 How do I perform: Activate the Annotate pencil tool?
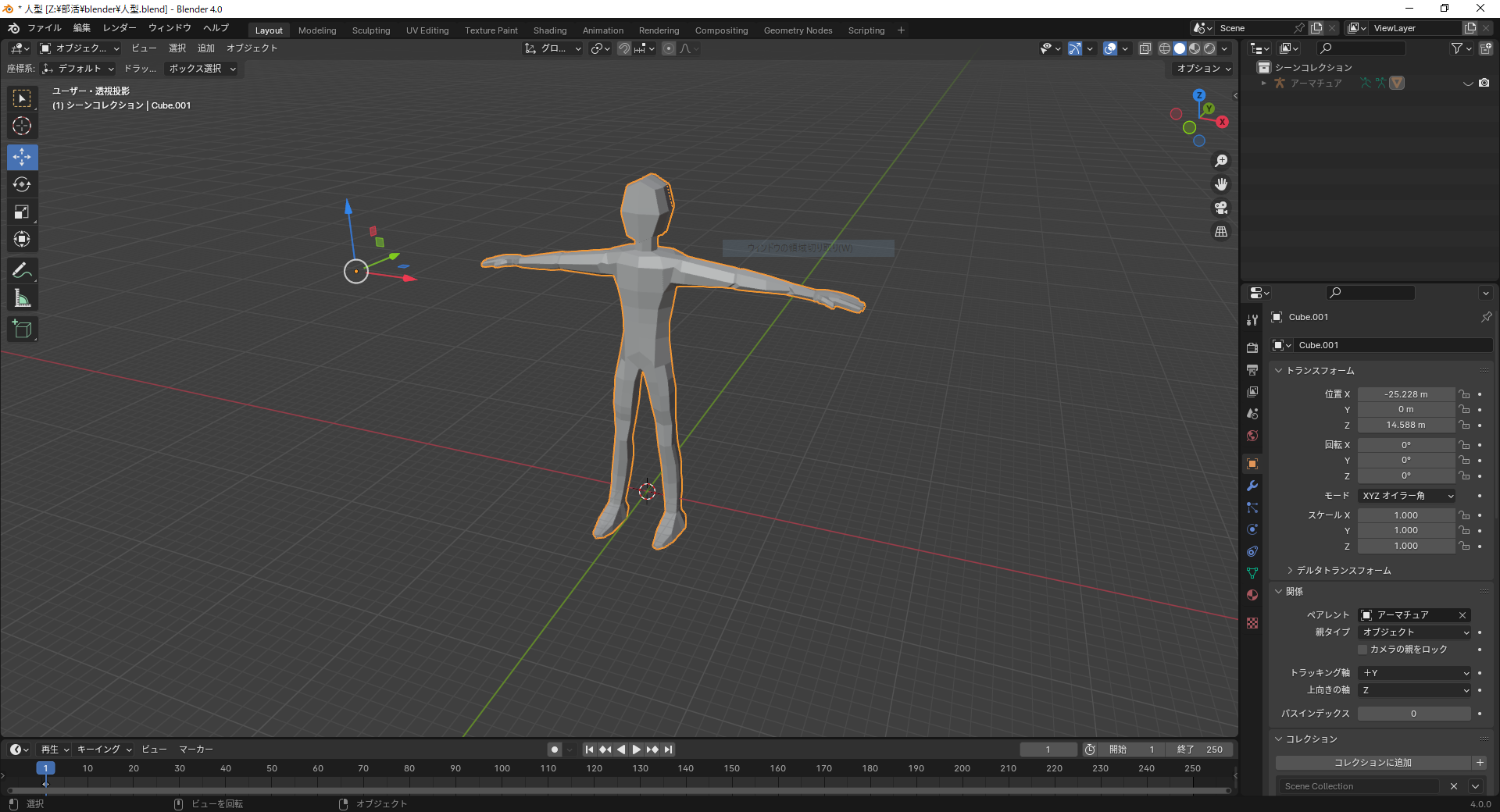pos(22,271)
